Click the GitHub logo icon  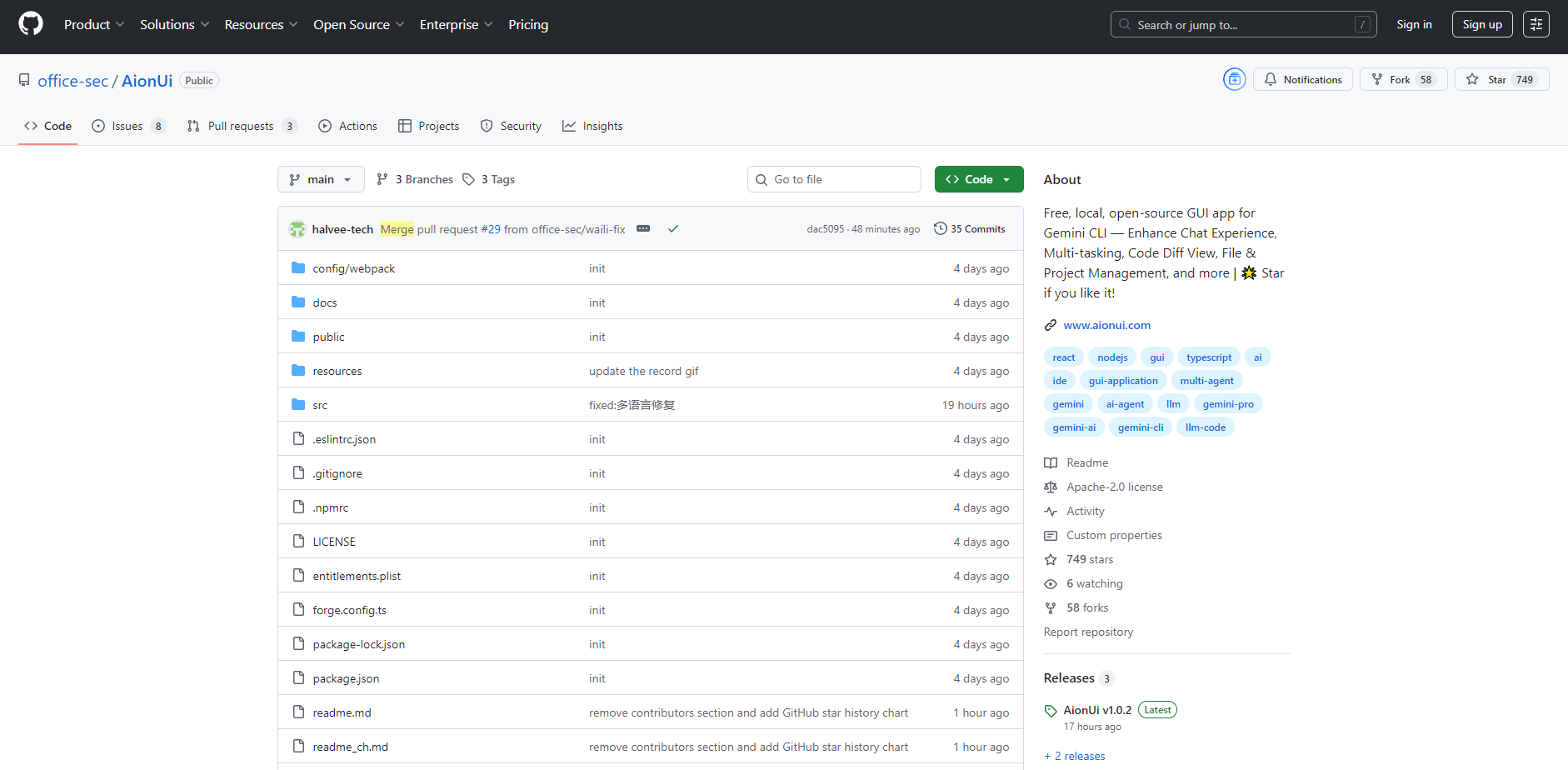(x=31, y=24)
